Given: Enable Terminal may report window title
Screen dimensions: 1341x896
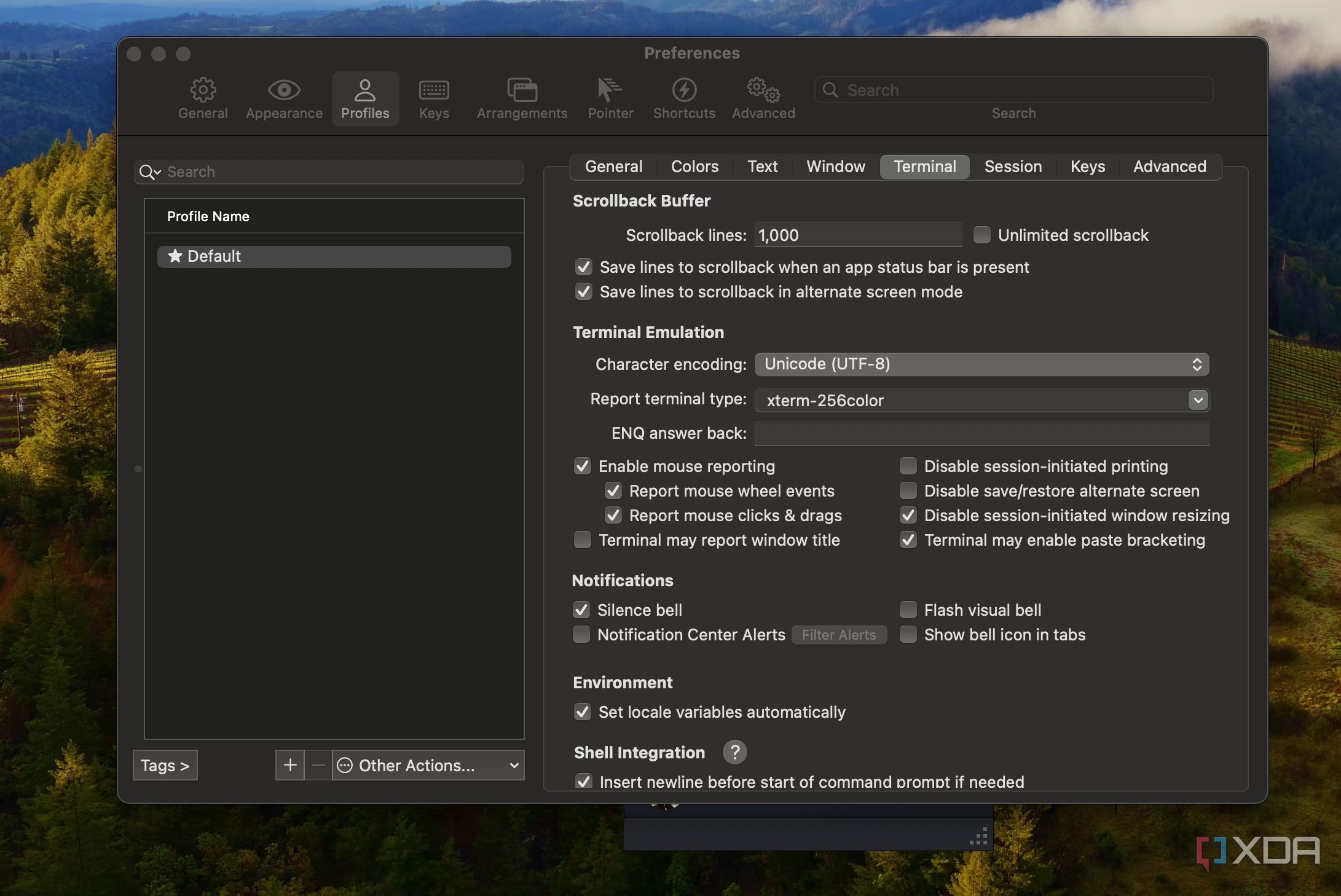Looking at the screenshot, I should point(582,540).
